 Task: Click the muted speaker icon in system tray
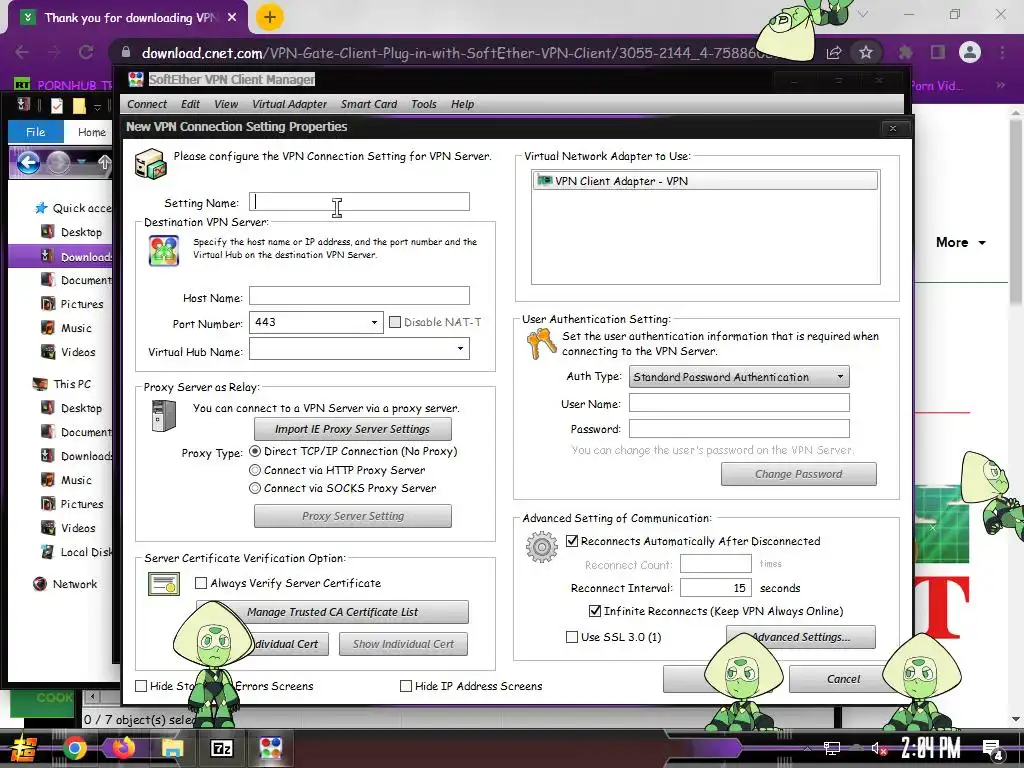coord(879,748)
